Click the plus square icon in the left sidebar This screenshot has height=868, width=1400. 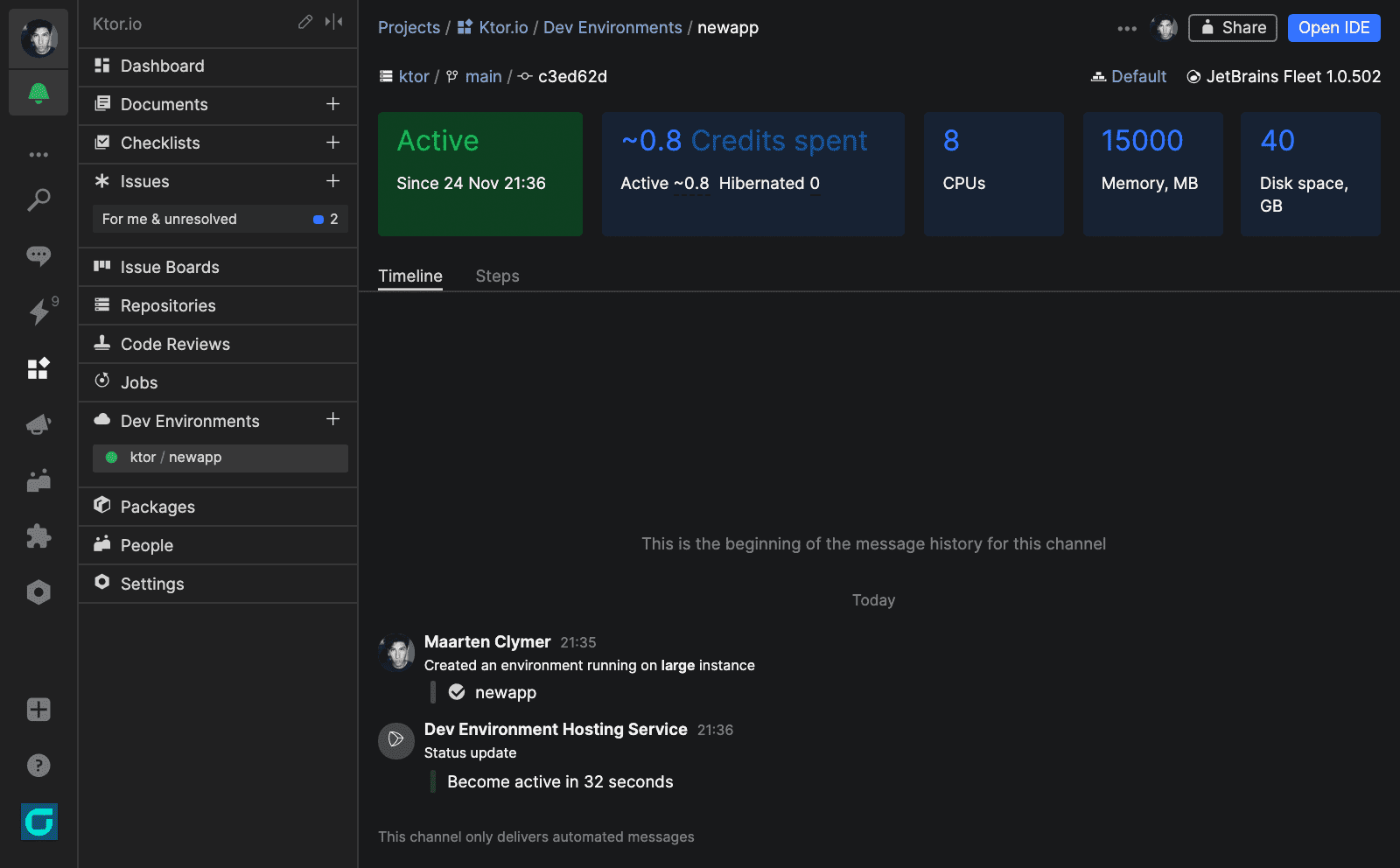[38, 710]
